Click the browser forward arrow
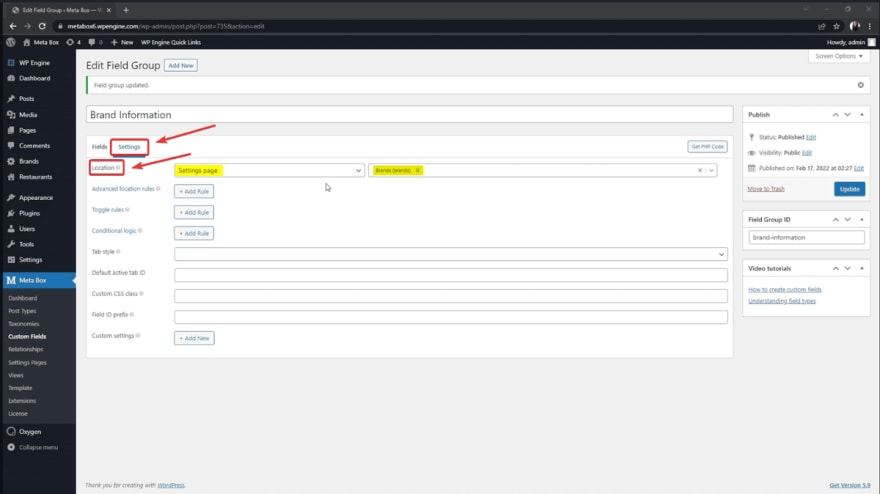The height and width of the screenshot is (494, 880). [x=28, y=26]
